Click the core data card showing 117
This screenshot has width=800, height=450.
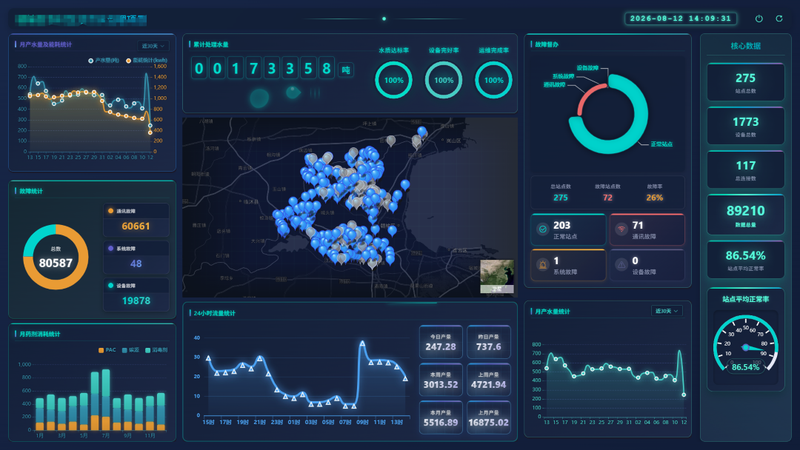point(745,170)
